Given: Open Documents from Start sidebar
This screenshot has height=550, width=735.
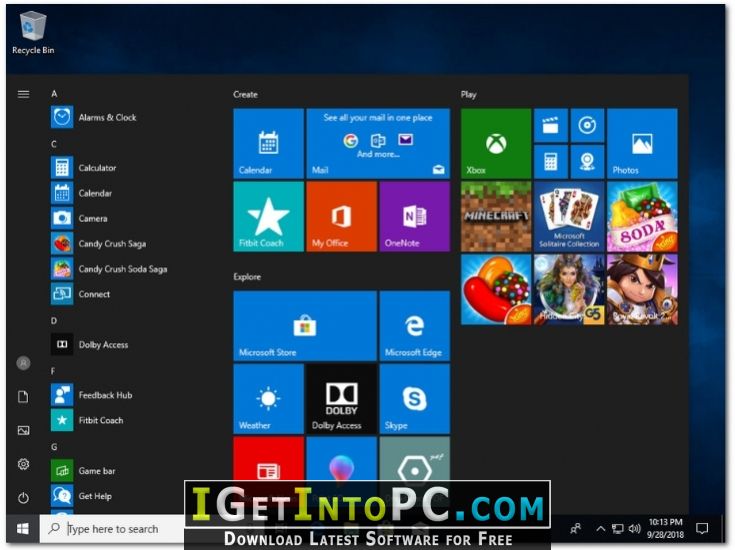Looking at the screenshot, I should click(23, 397).
